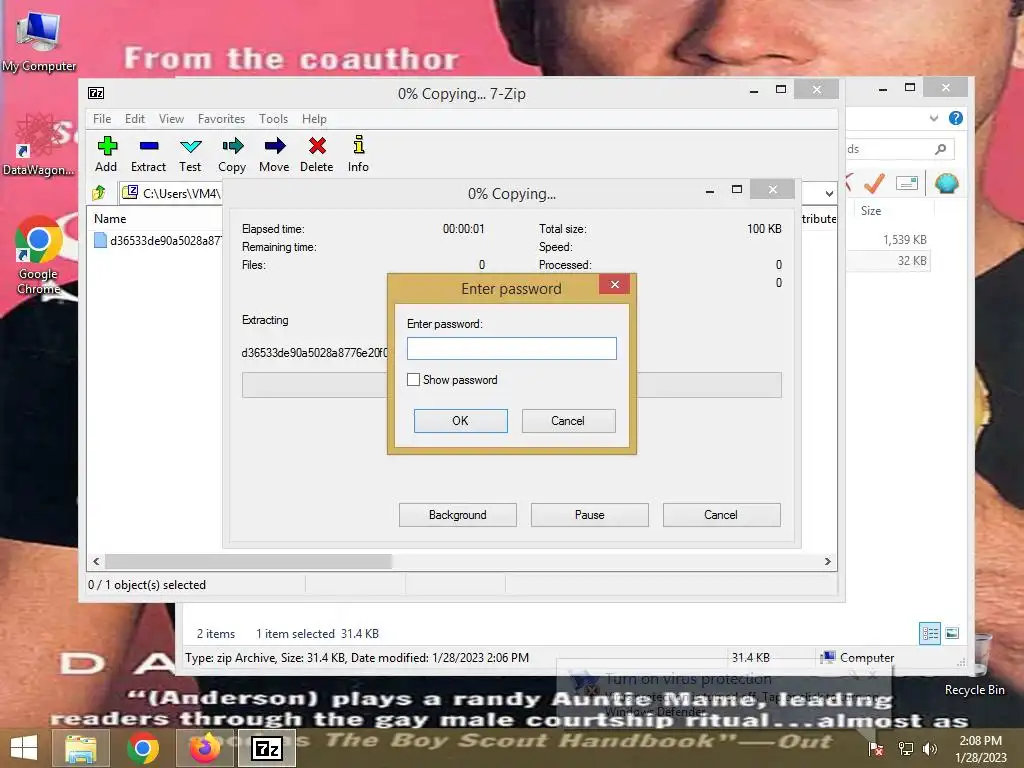Click the Background button in copying dialog
Image resolution: width=1024 pixels, height=768 pixels.
click(457, 515)
